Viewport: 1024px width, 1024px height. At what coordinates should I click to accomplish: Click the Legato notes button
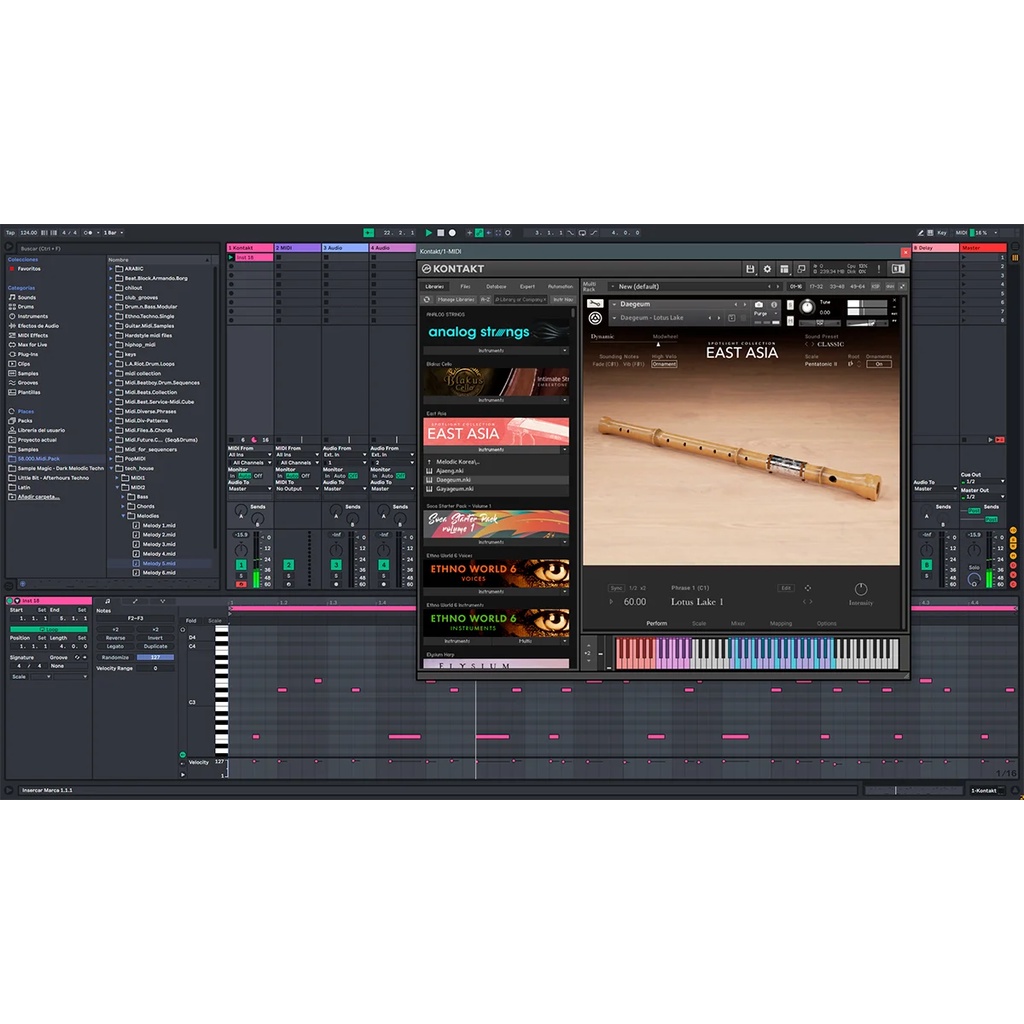pyautogui.click(x=116, y=646)
